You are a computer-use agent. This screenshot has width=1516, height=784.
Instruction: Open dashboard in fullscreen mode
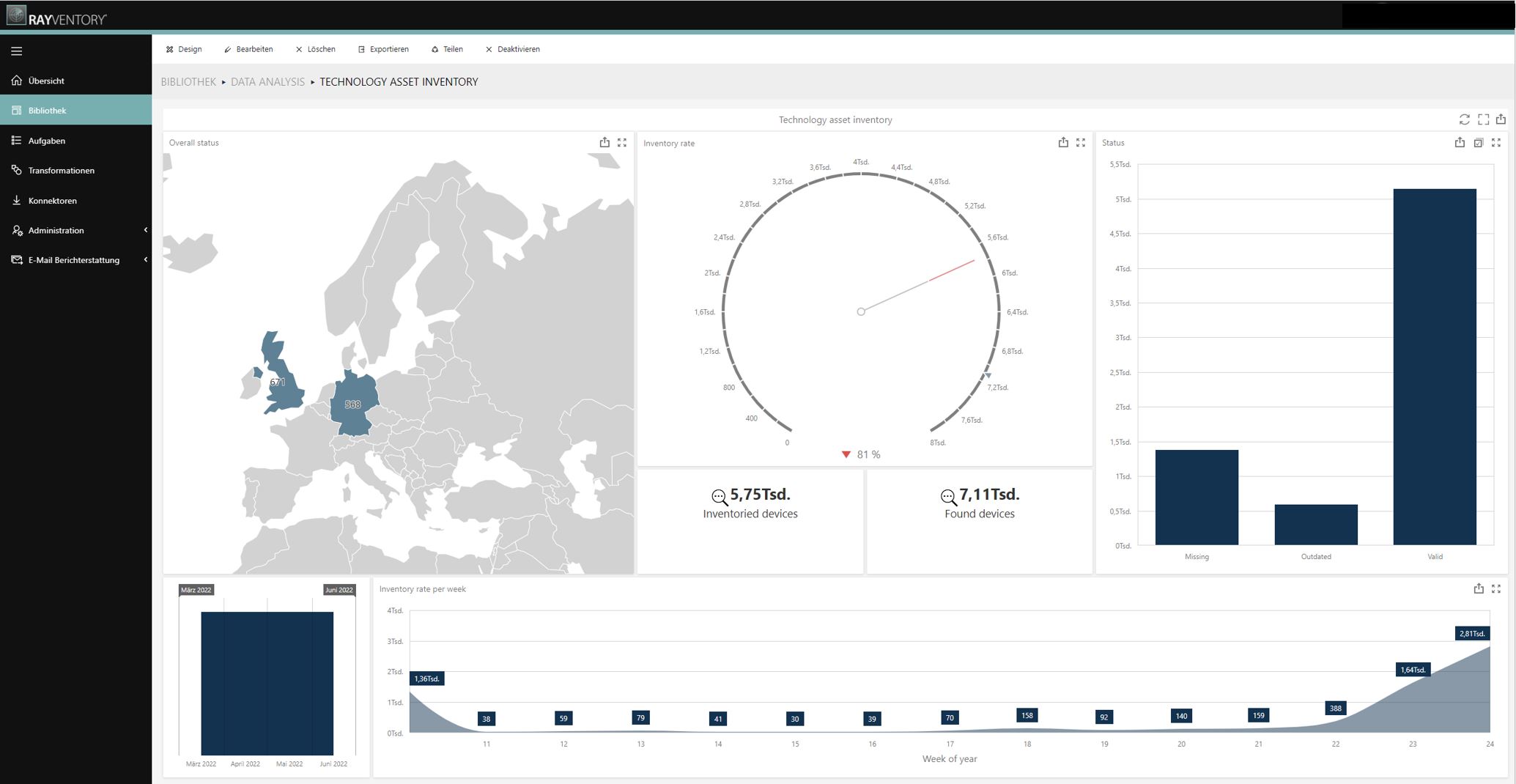click(1483, 119)
